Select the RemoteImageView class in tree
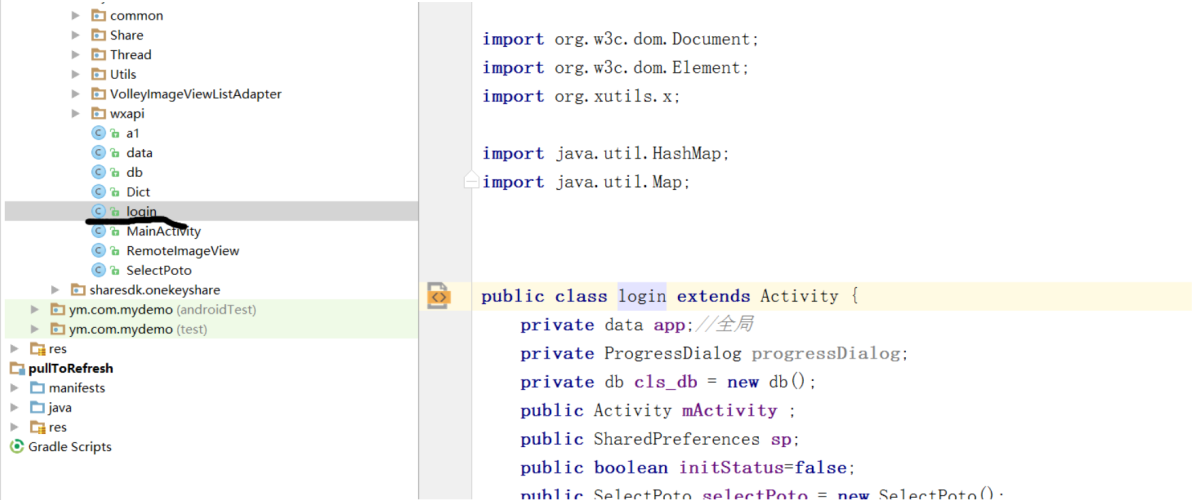 [x=182, y=251]
